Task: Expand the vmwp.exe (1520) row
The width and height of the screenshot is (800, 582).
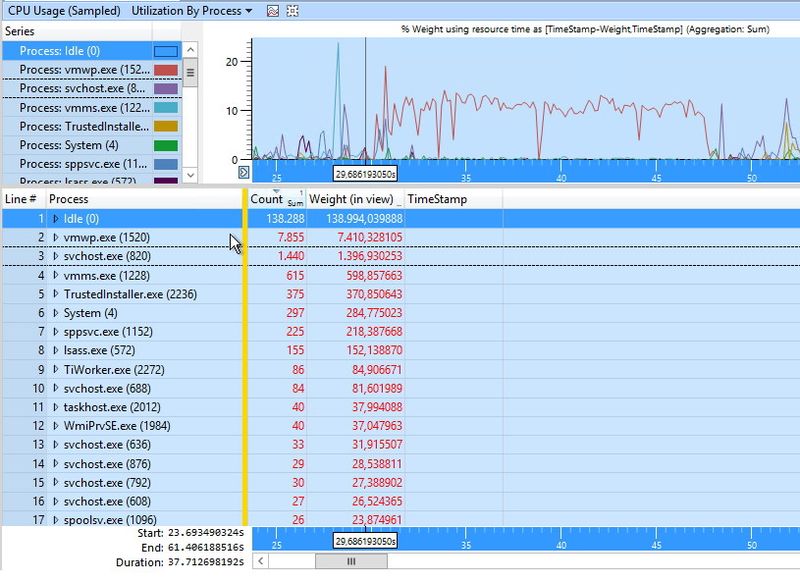Action: 56,238
